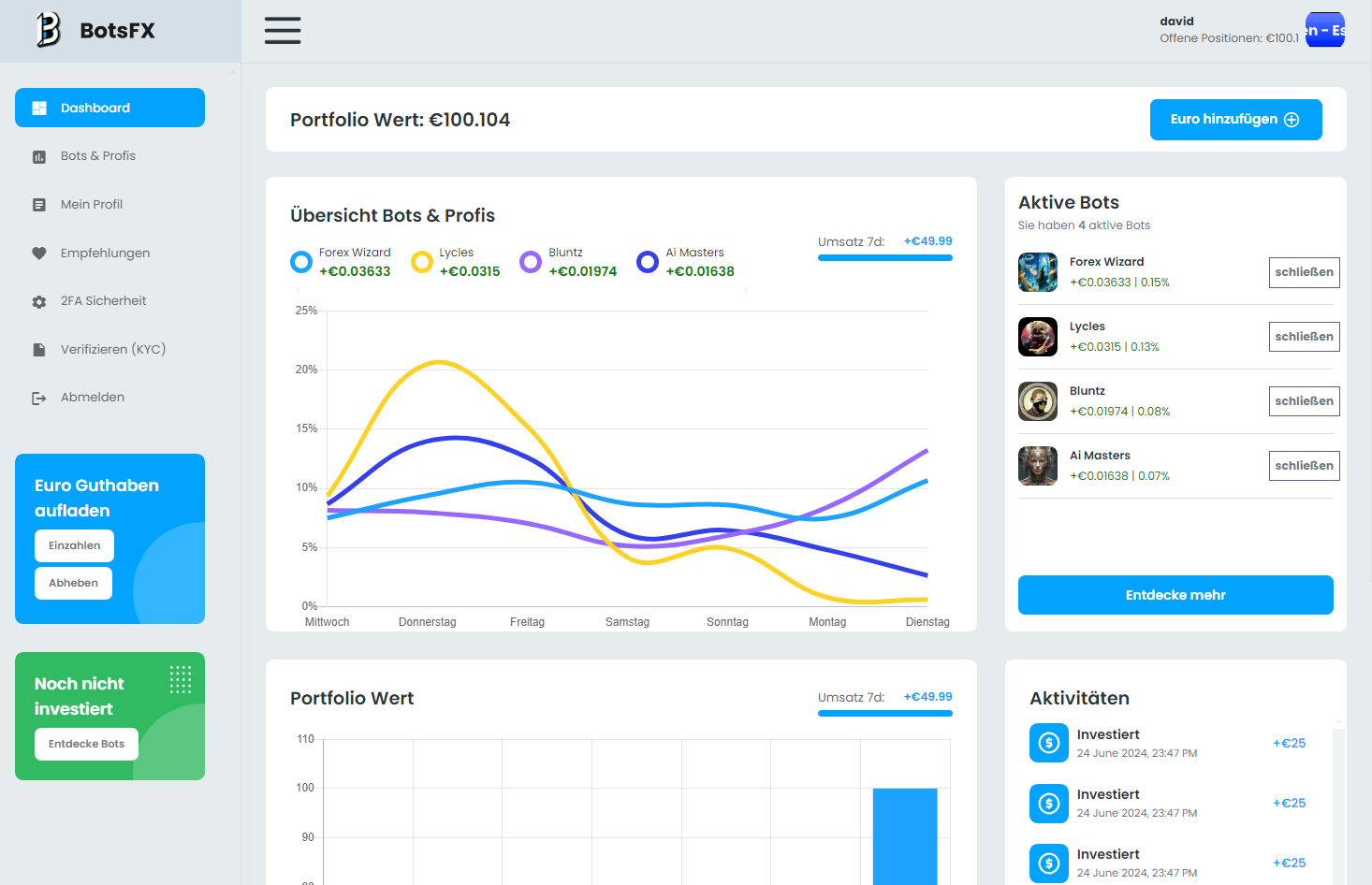Click the BotsFX logo icon
This screenshot has width=1372, height=885.
[x=49, y=30]
